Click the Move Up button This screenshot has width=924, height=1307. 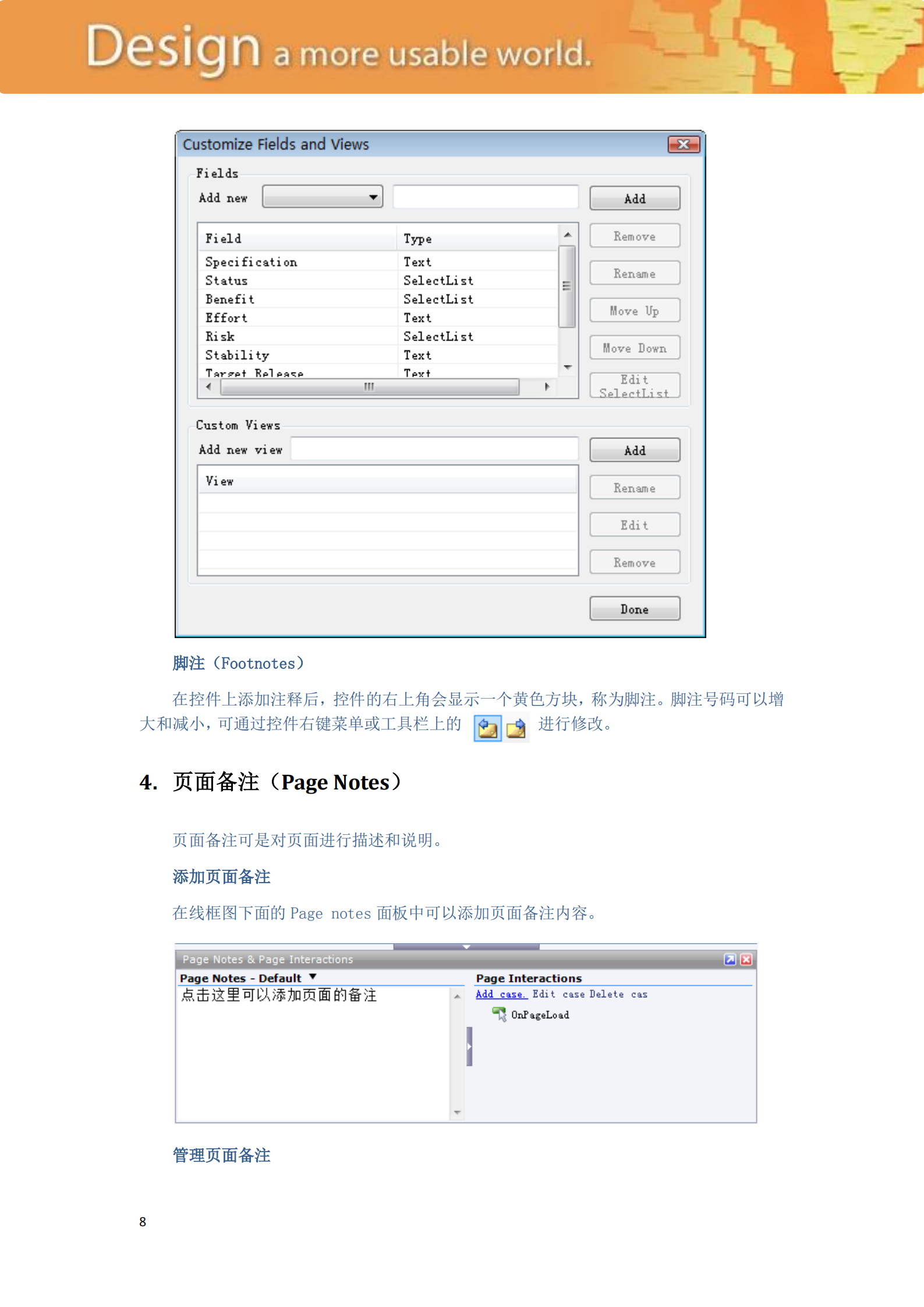635,311
